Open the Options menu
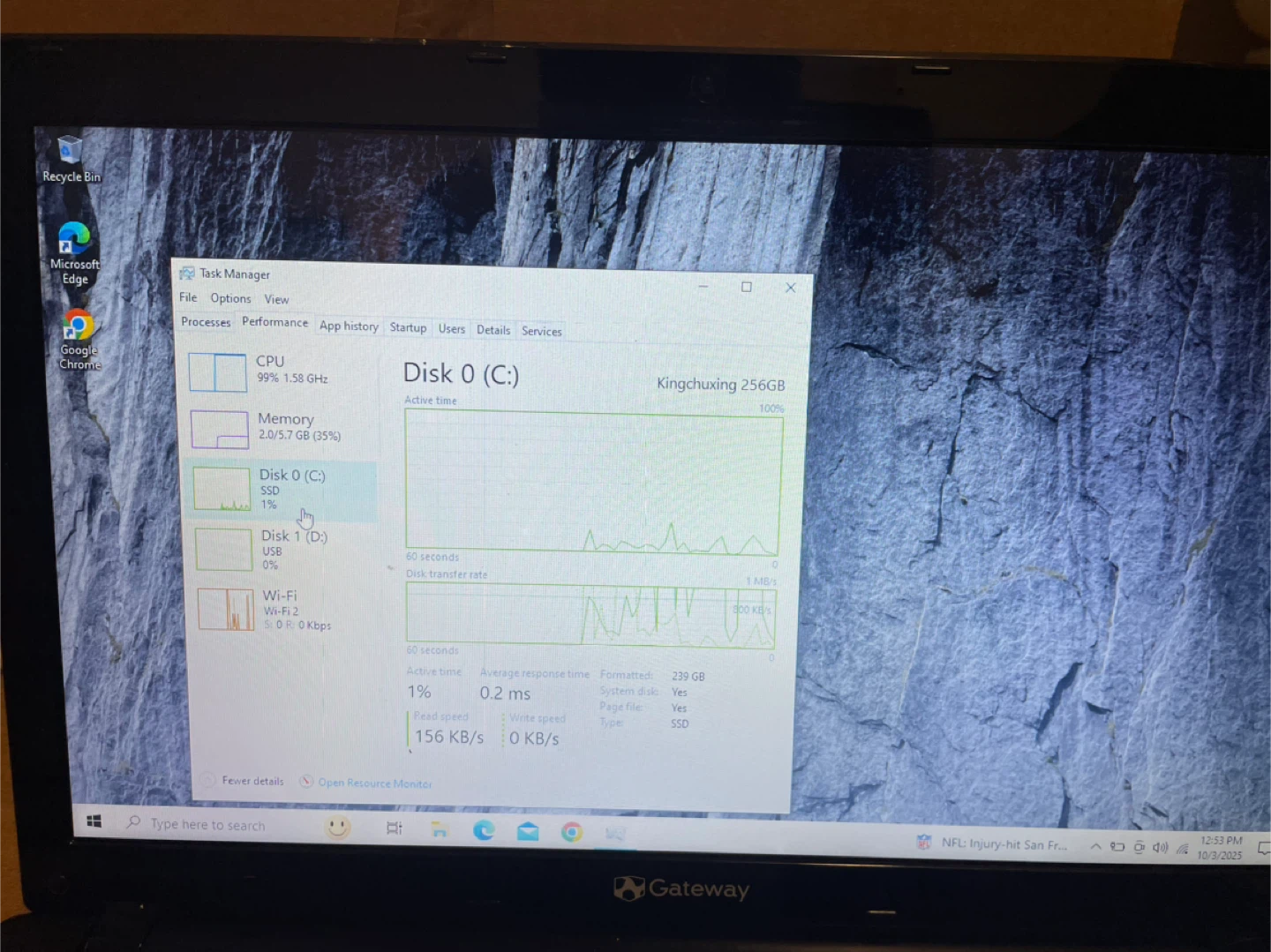Screen dimensions: 1271x952 tap(230, 298)
